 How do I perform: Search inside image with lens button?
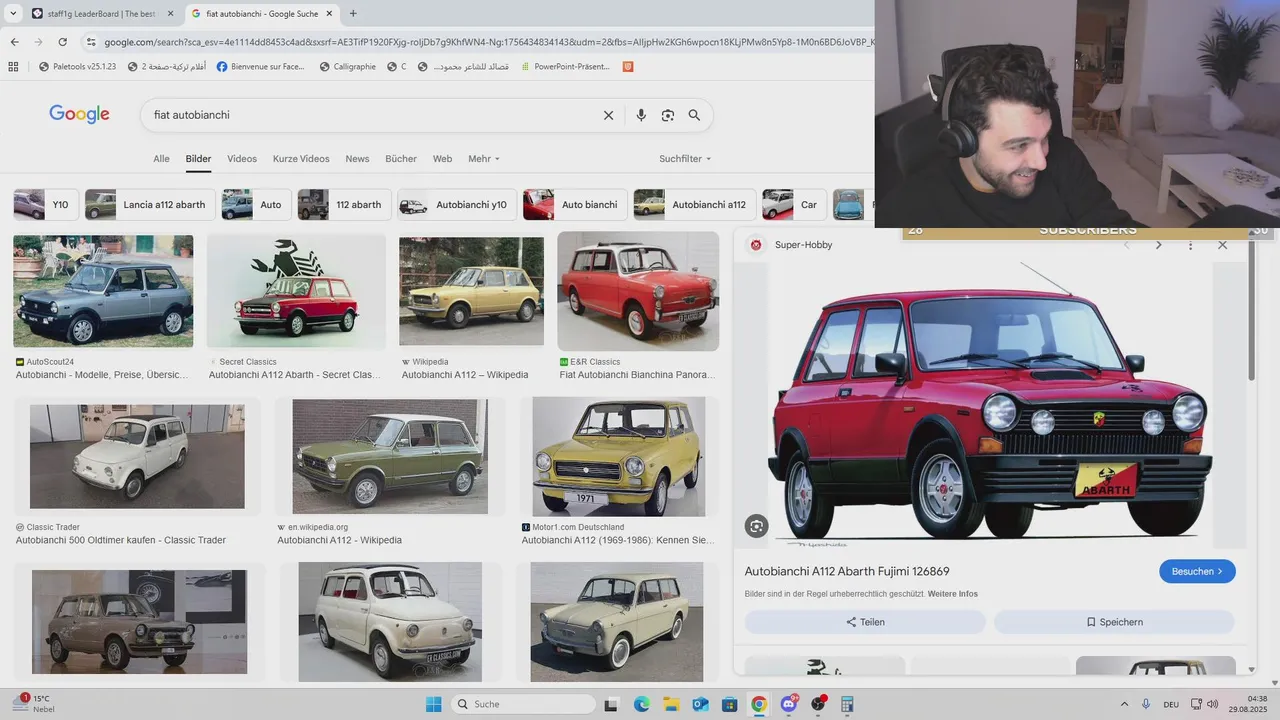pos(757,526)
